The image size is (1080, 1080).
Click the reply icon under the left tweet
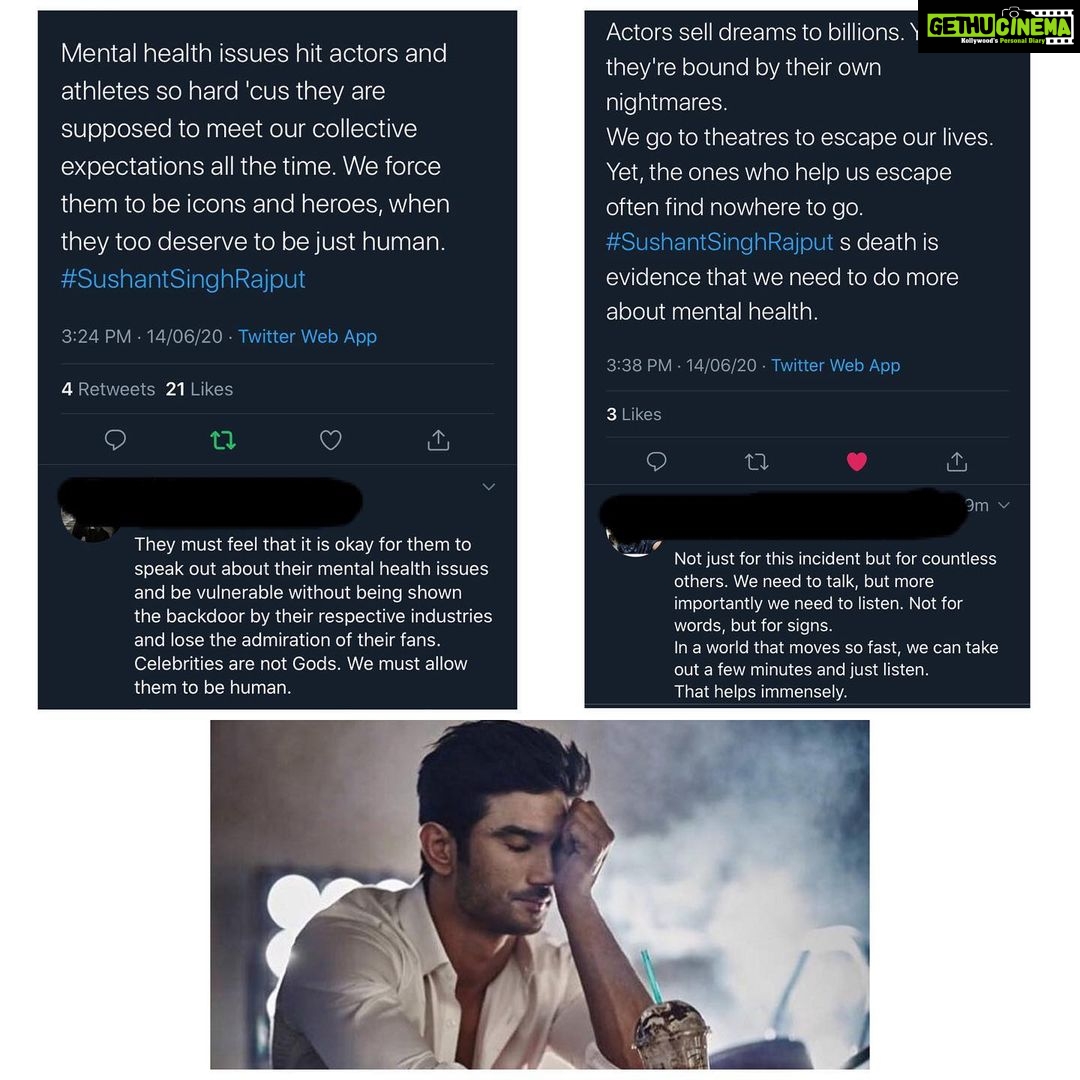[115, 439]
